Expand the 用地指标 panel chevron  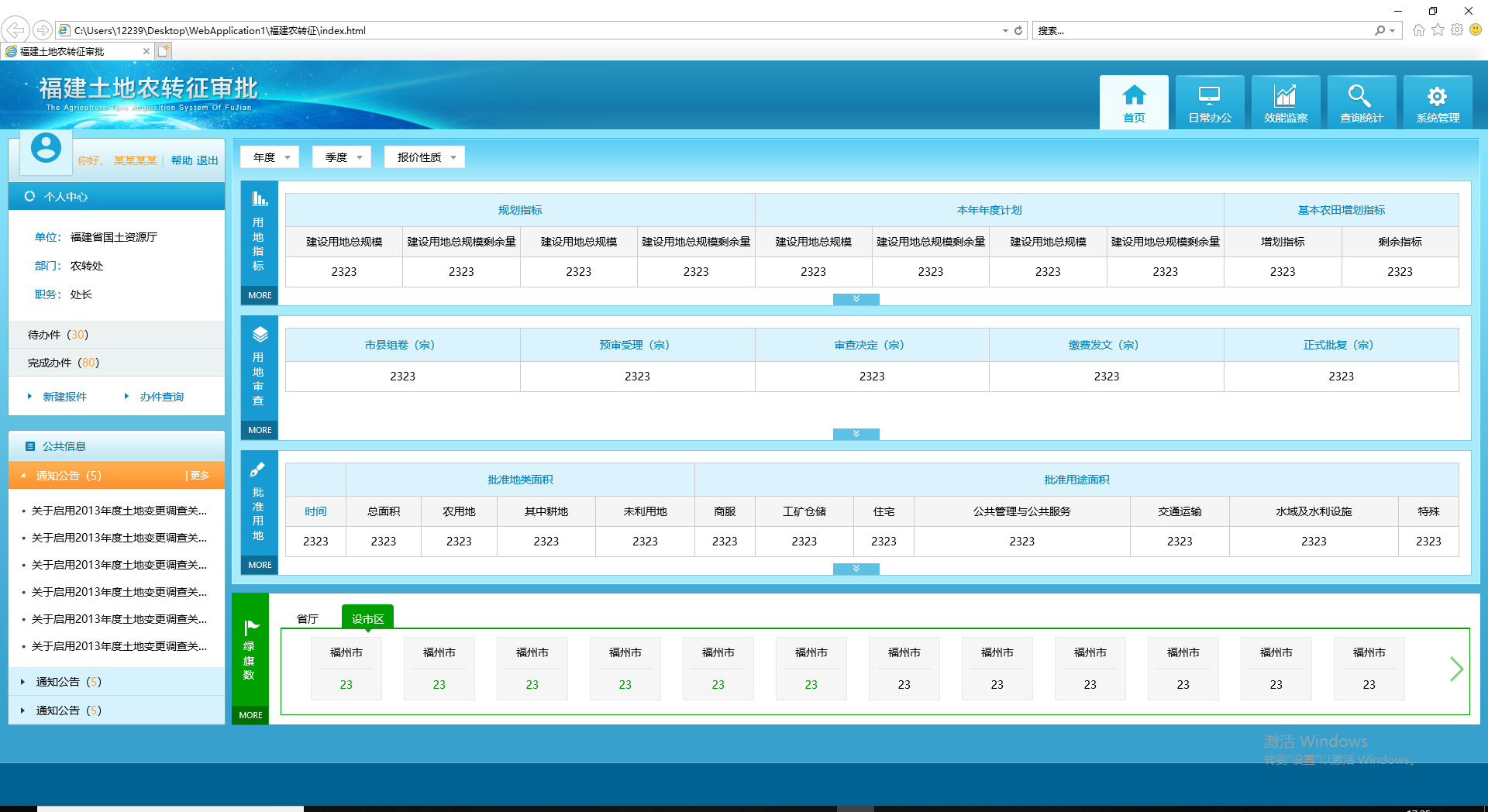click(856, 299)
